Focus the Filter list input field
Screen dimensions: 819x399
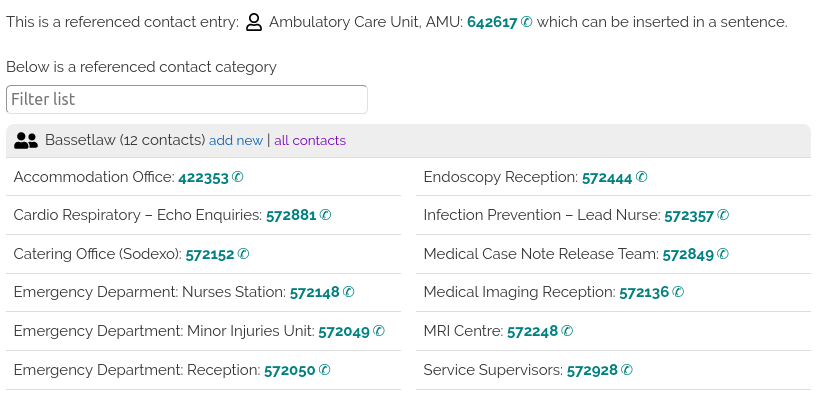point(187,99)
